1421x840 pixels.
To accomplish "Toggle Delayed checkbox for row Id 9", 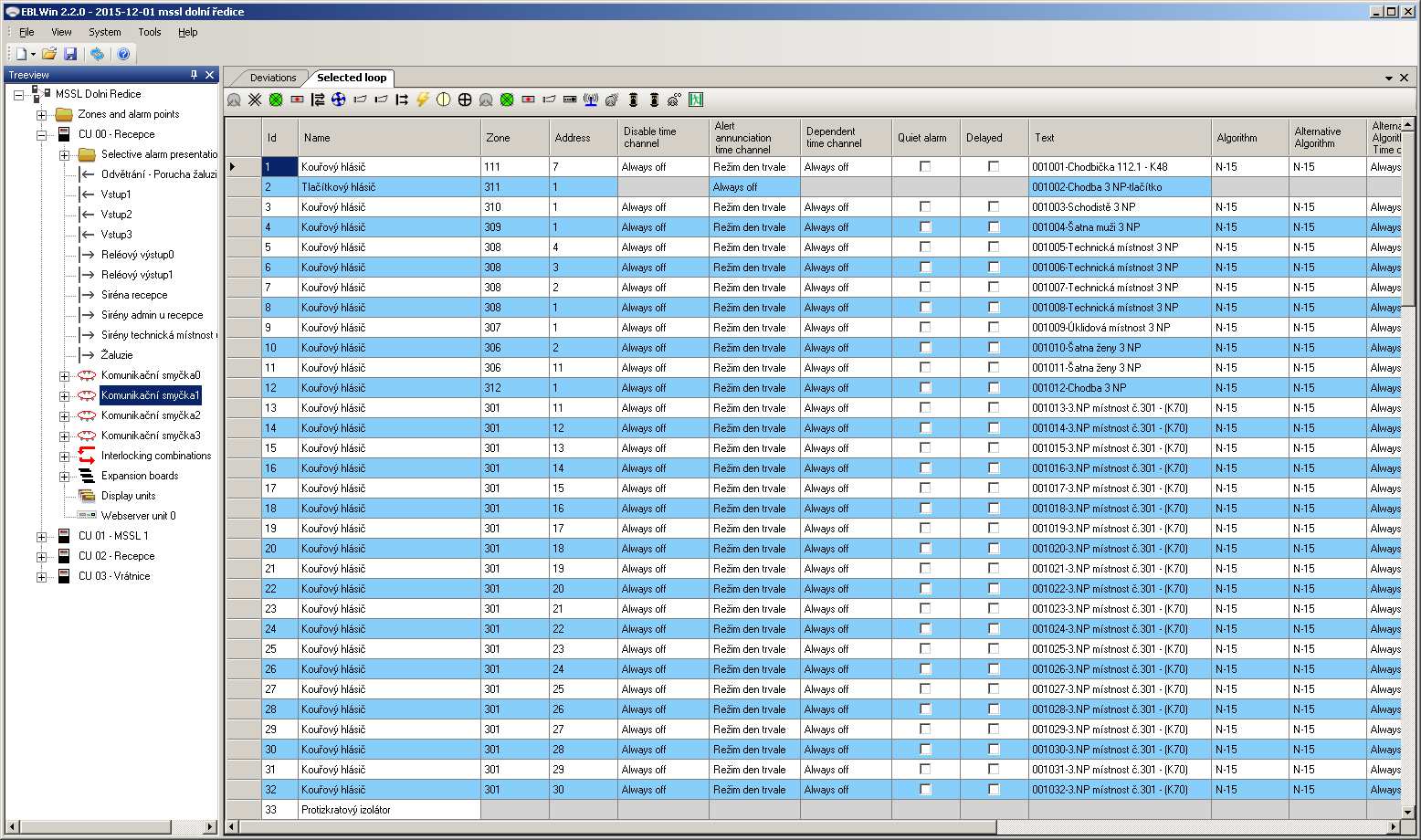I will [994, 327].
